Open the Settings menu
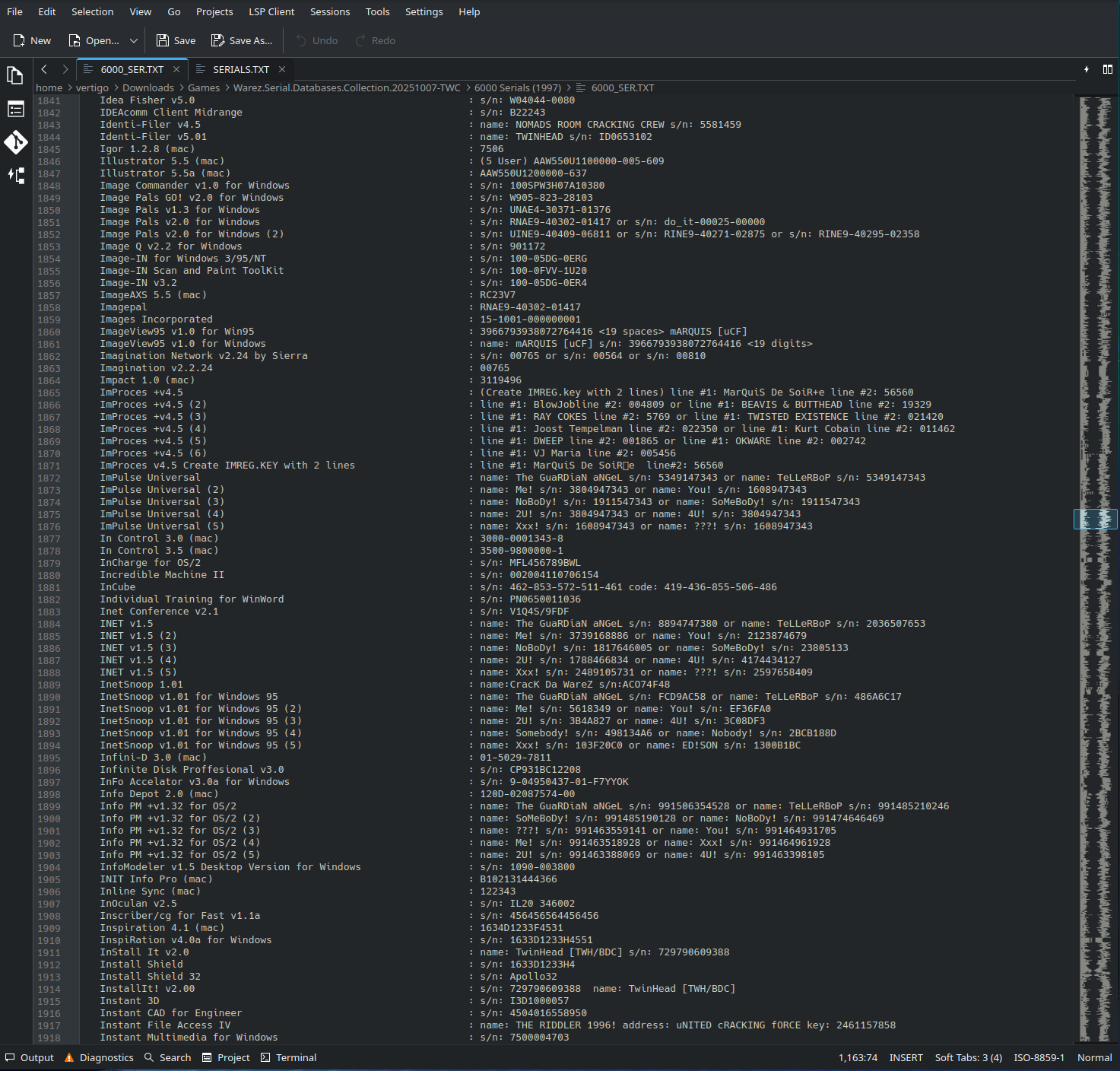Viewport: 1120px width, 1071px height. click(x=424, y=11)
